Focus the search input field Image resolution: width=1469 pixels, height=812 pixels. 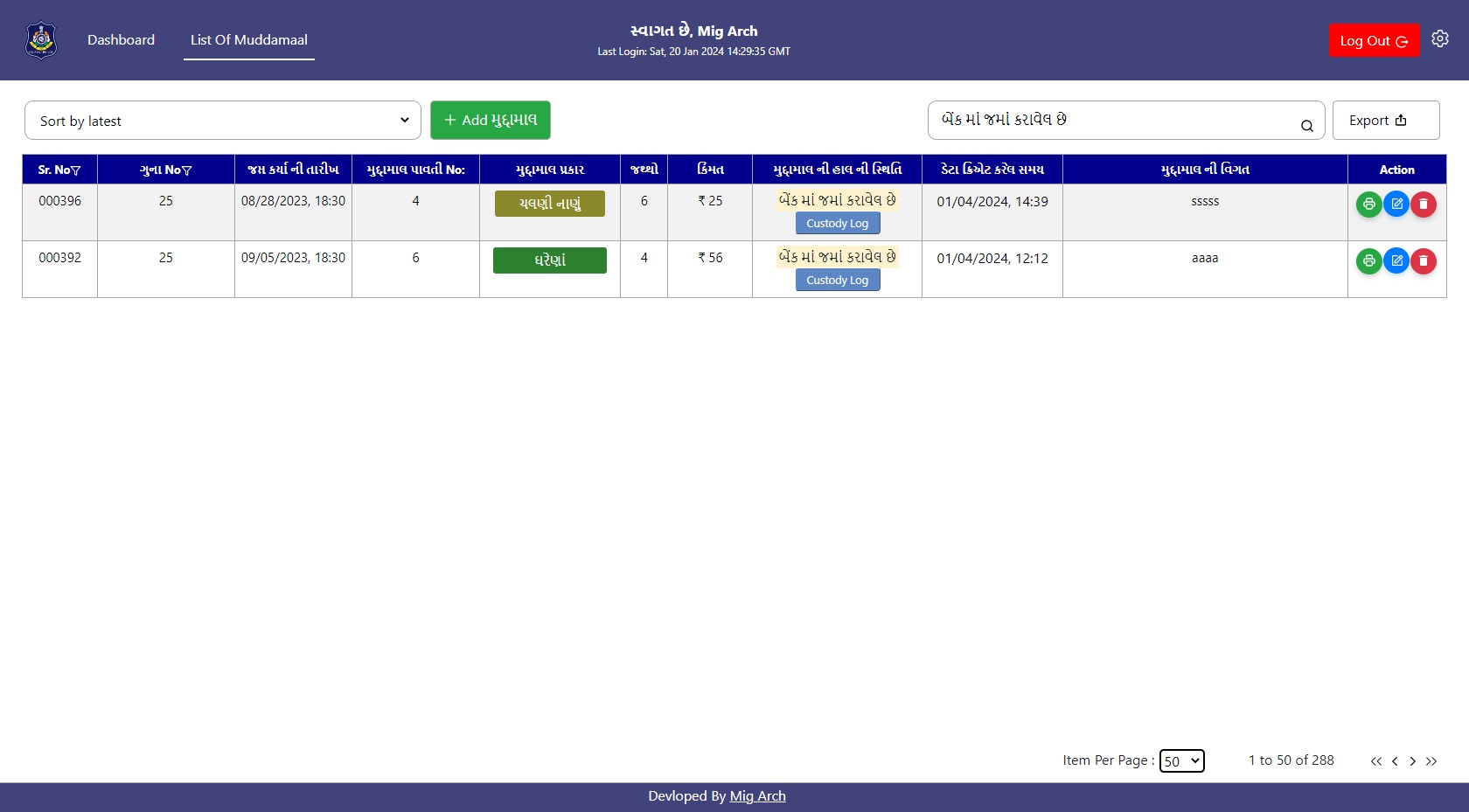[x=1110, y=121]
